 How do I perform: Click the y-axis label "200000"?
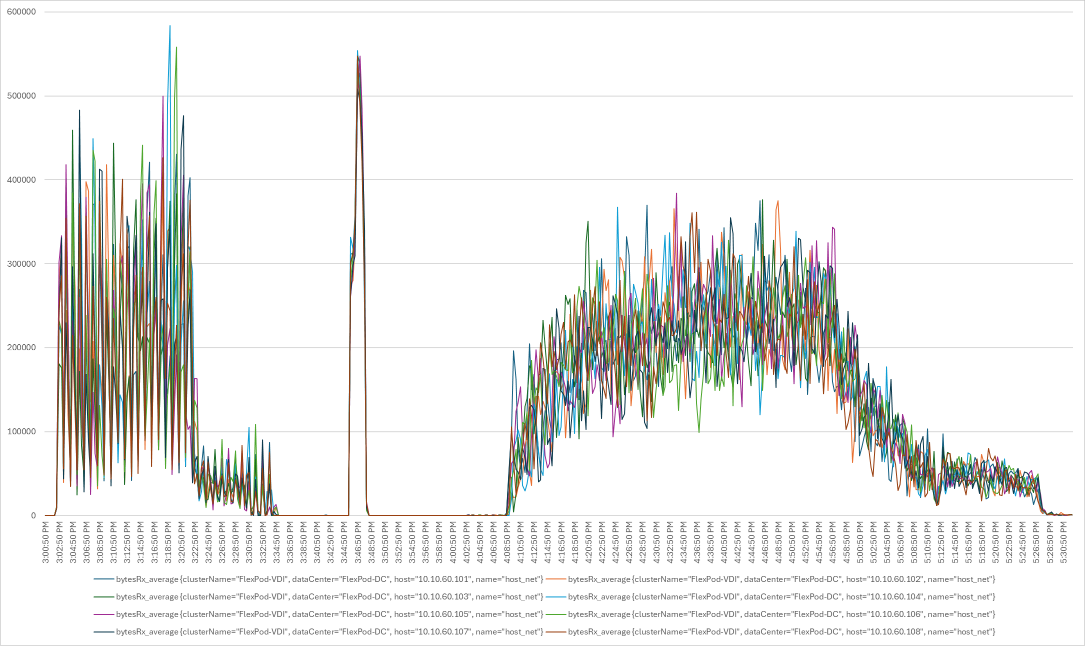[x=21, y=348]
